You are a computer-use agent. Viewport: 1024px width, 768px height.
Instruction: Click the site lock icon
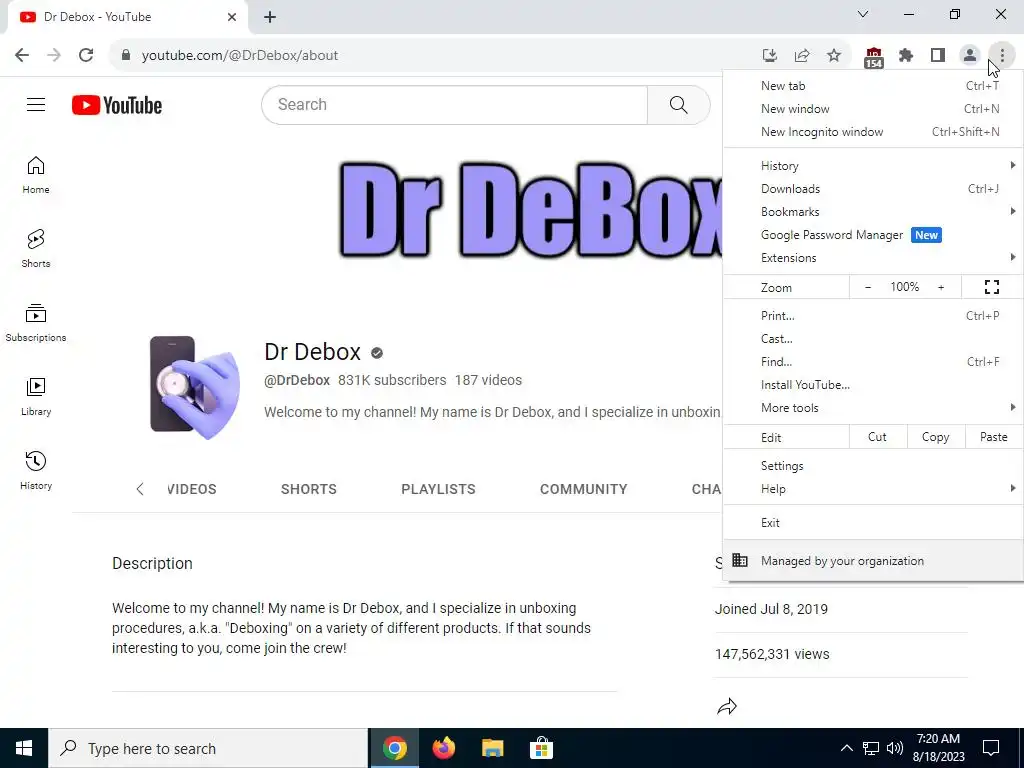pyautogui.click(x=126, y=55)
